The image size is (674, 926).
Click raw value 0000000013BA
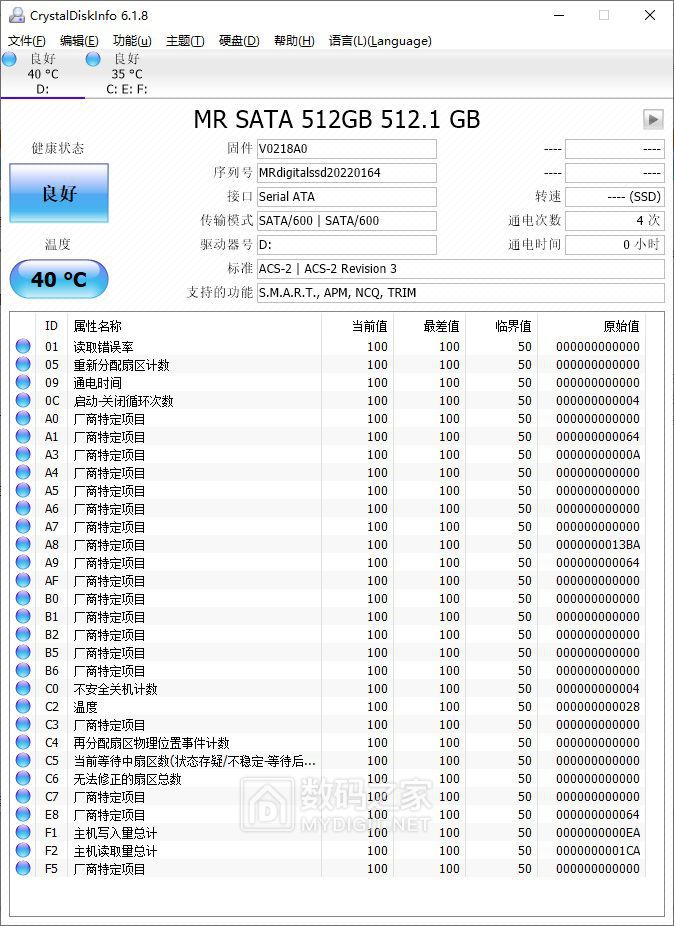coord(598,544)
